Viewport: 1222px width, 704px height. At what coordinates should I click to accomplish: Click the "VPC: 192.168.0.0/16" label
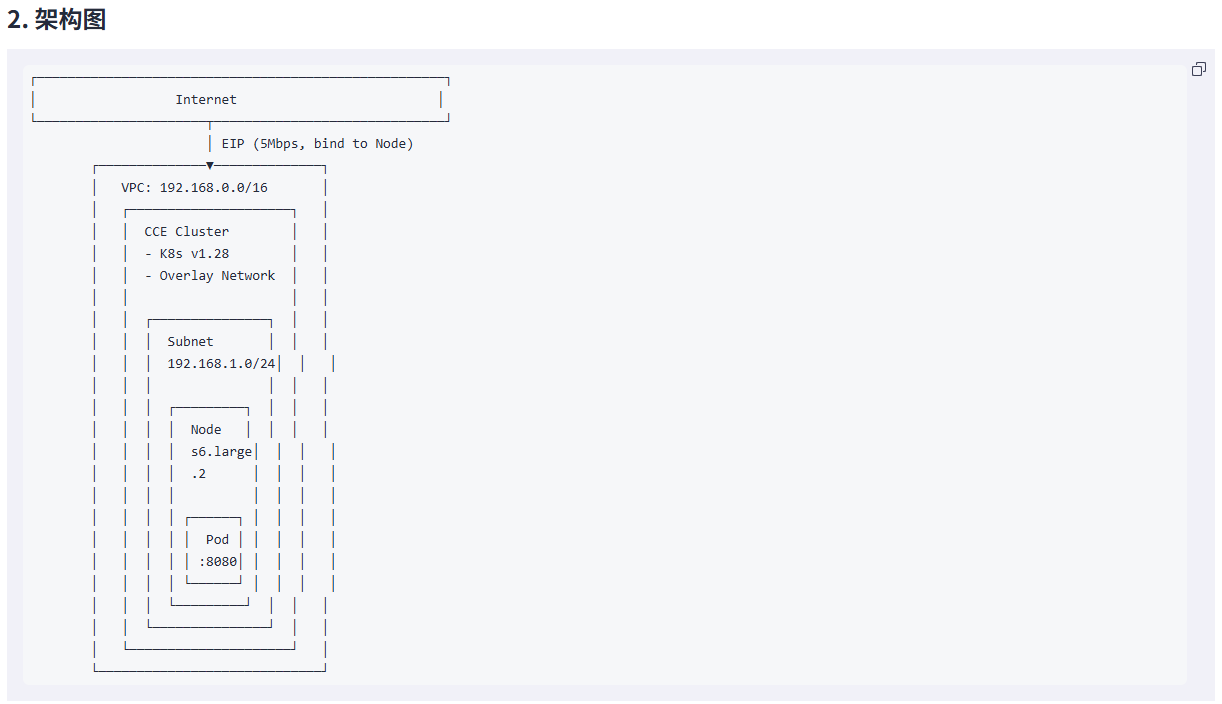(x=195, y=187)
